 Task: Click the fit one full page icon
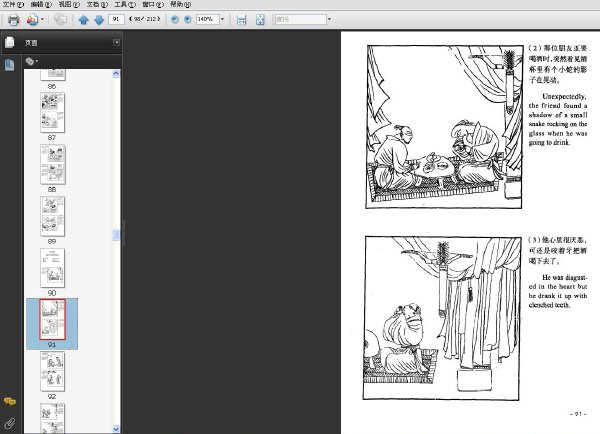pos(260,20)
